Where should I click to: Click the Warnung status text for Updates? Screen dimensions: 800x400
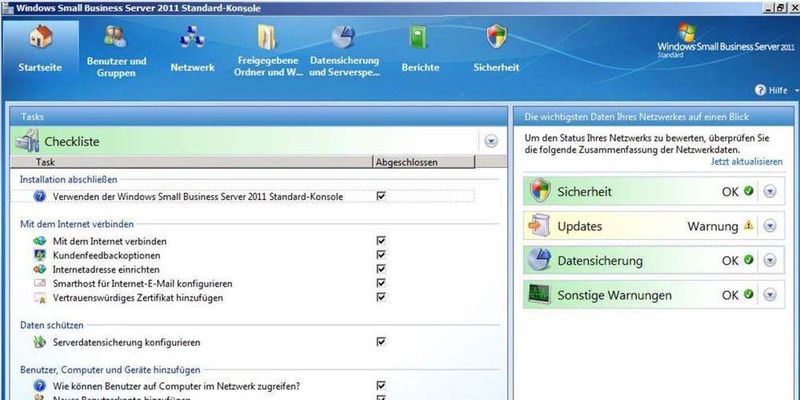(x=713, y=226)
